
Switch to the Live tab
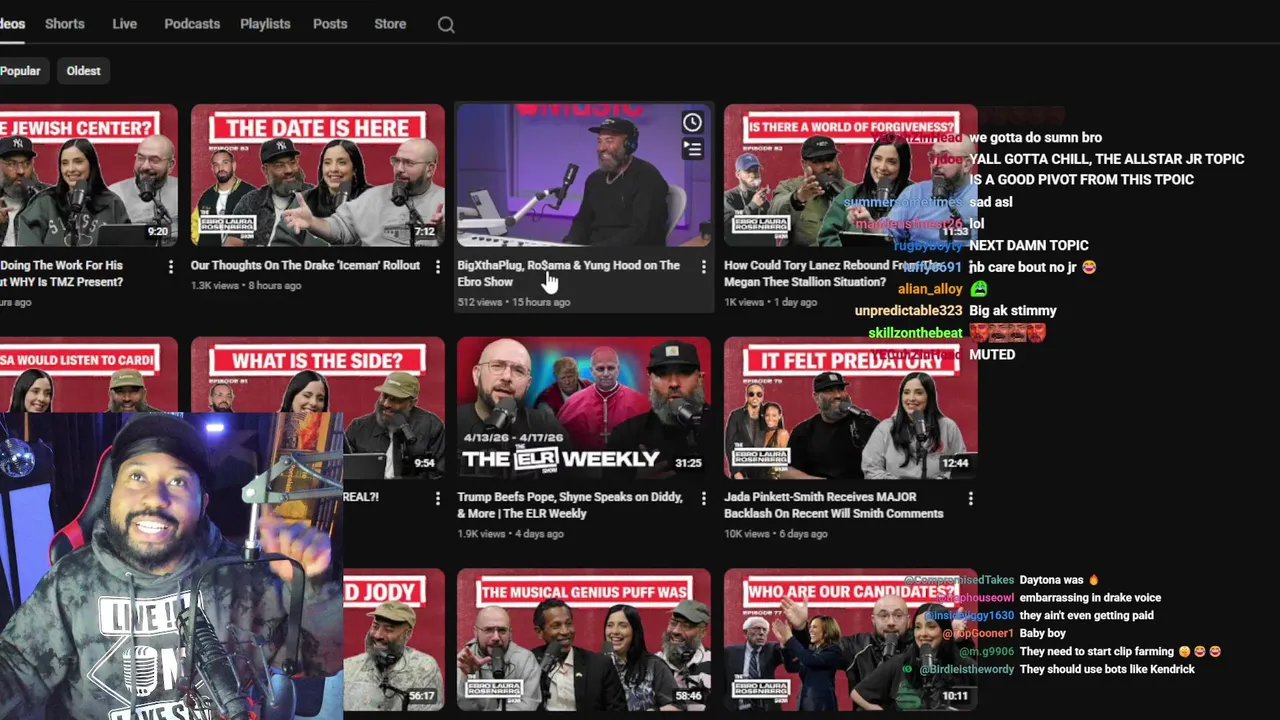coord(125,24)
